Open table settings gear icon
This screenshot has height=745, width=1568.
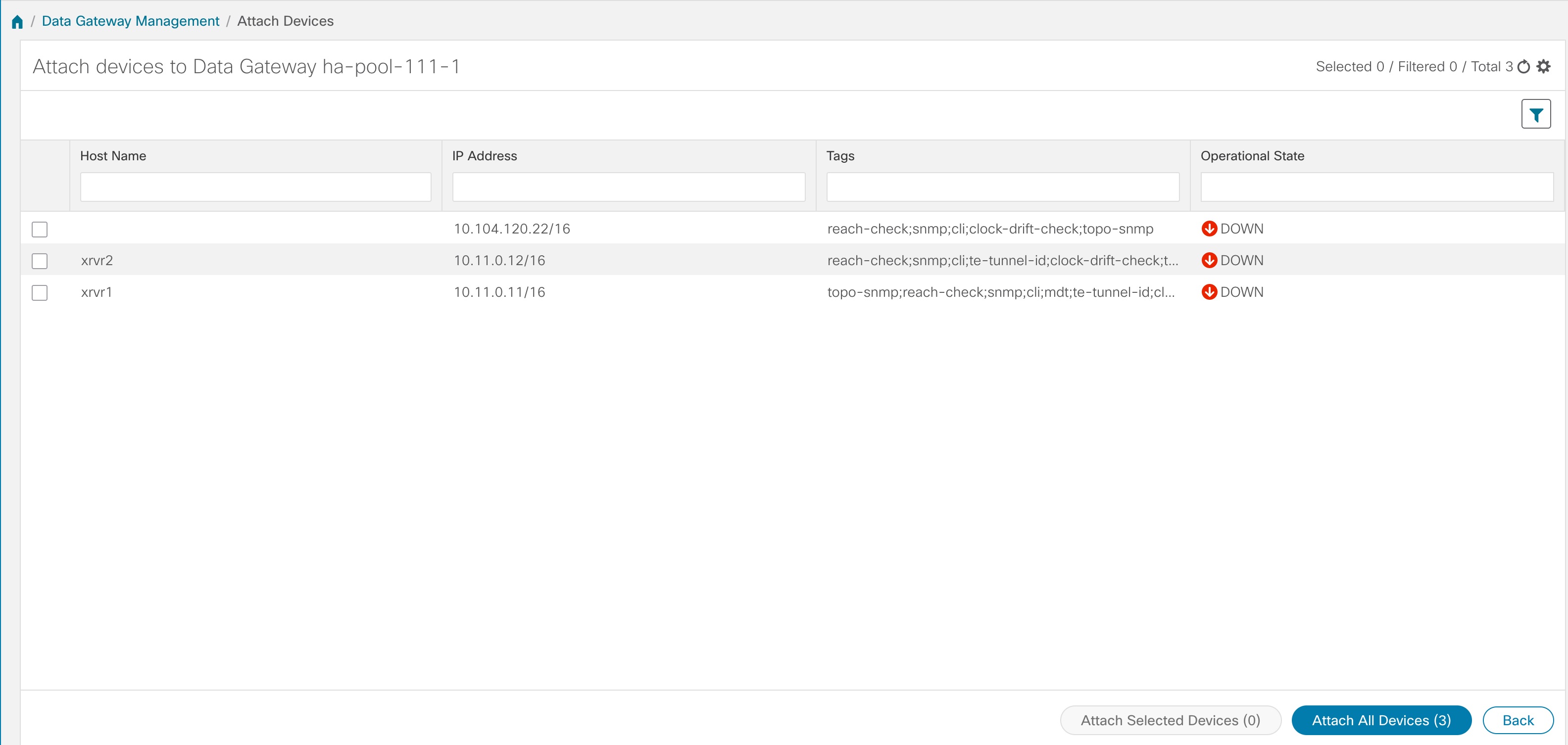coord(1543,67)
